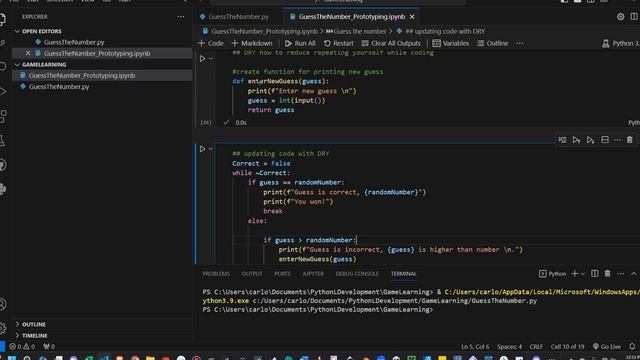Viewport: 640px width, 360px height.
Task: Open more cell actions menu
Action: [617, 140]
